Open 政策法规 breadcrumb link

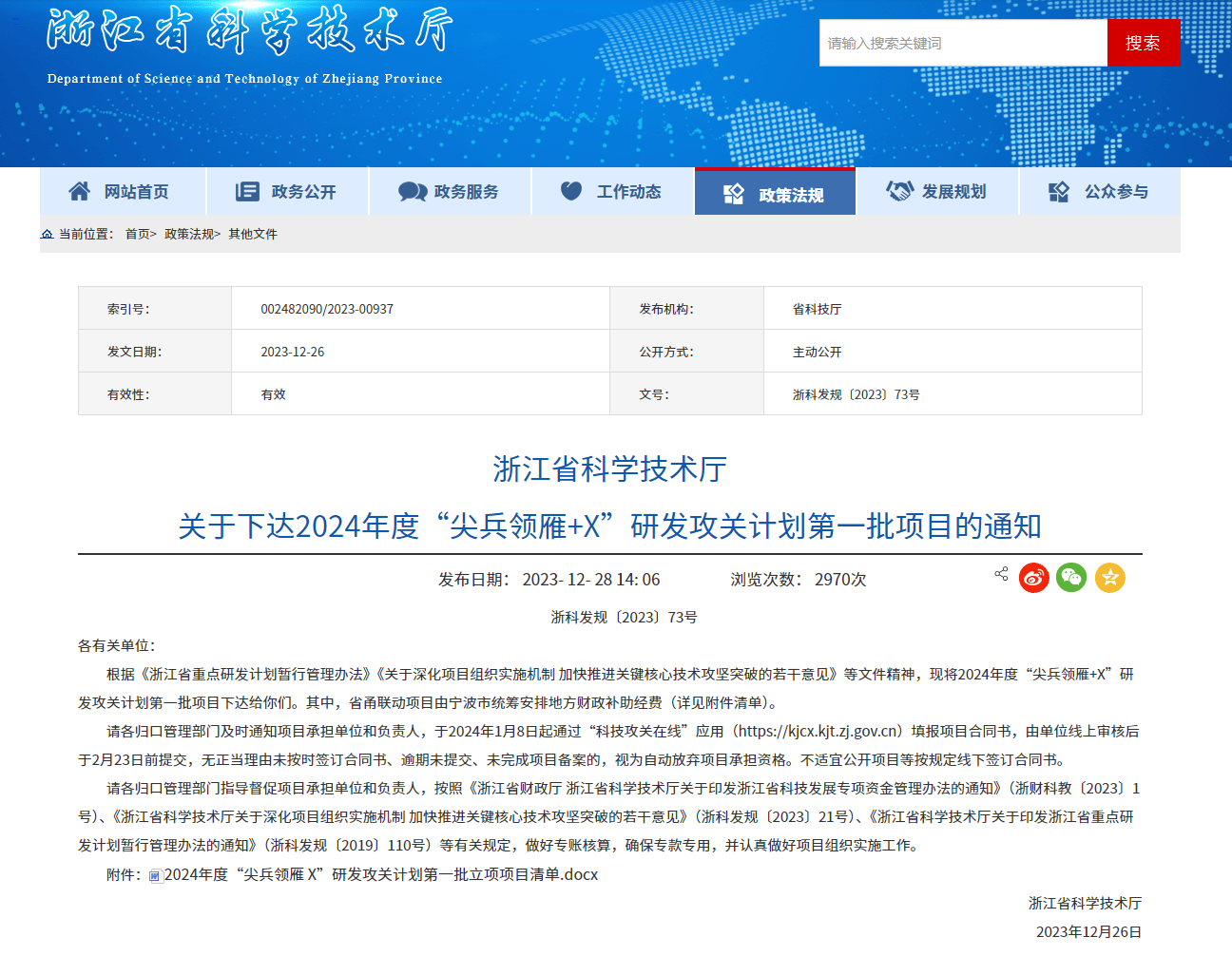(x=188, y=235)
